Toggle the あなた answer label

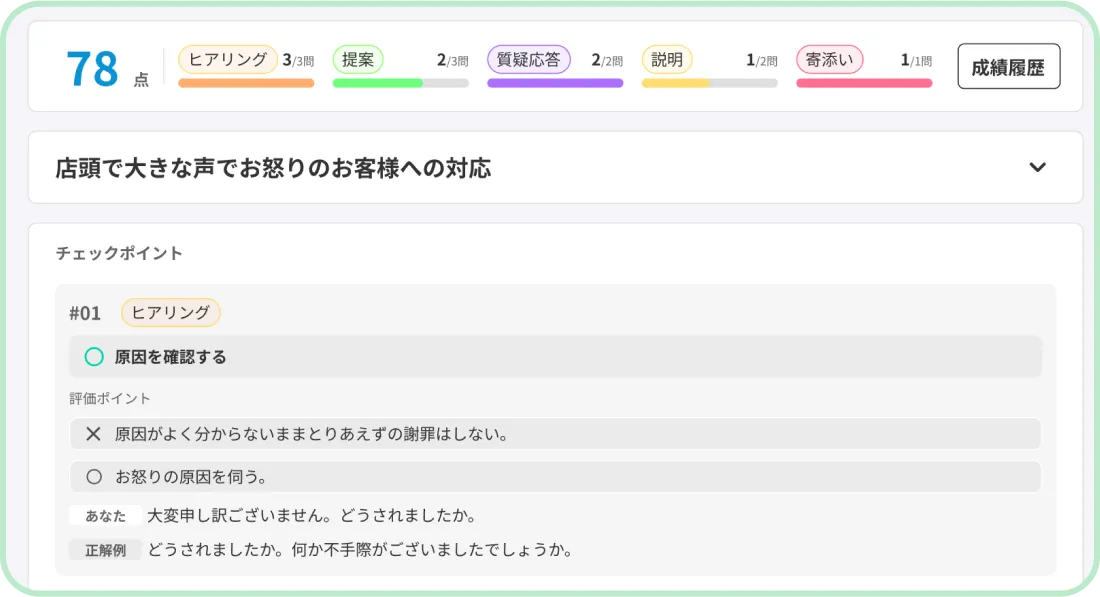(103, 515)
